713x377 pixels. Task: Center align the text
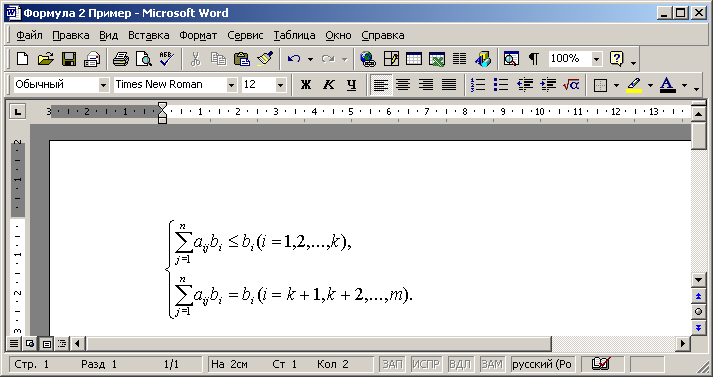403,85
